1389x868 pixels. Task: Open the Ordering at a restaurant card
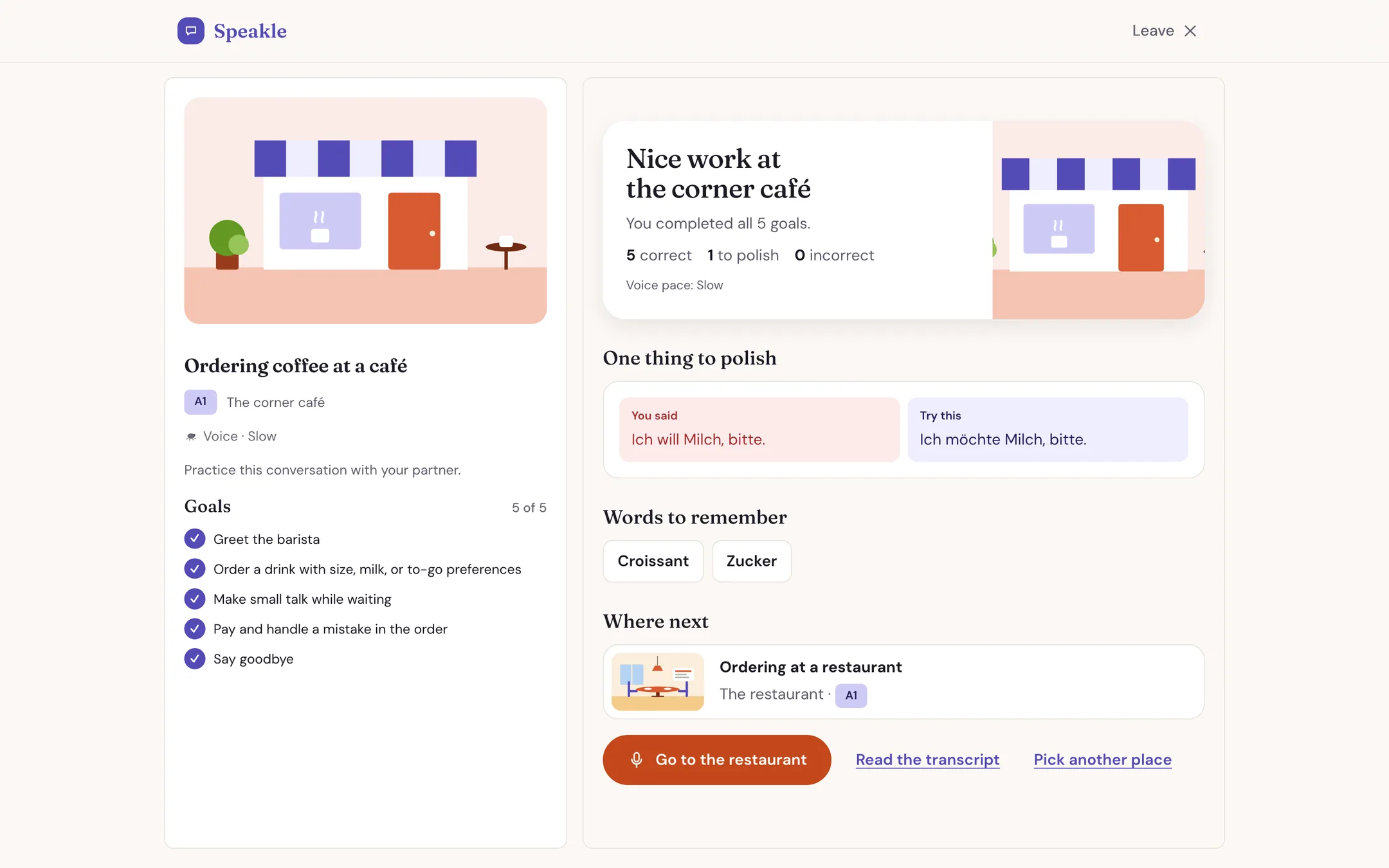tap(903, 682)
